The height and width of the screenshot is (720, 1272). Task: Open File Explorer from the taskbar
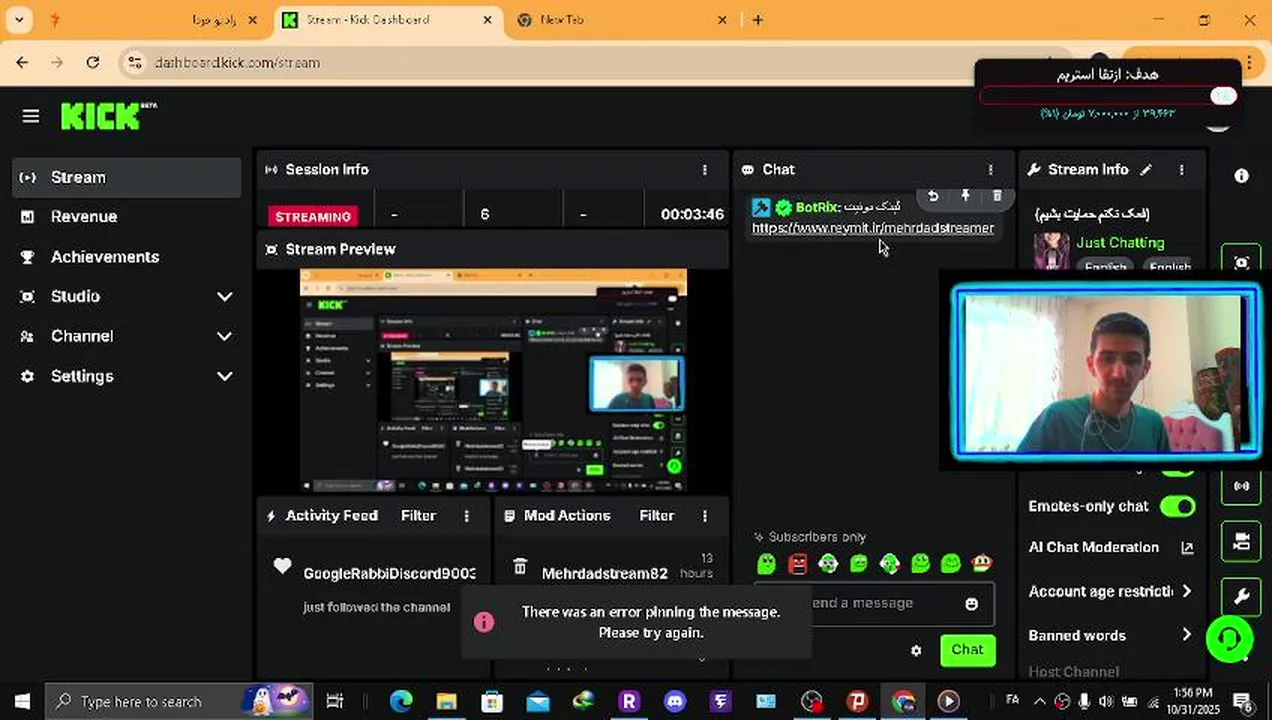446,701
